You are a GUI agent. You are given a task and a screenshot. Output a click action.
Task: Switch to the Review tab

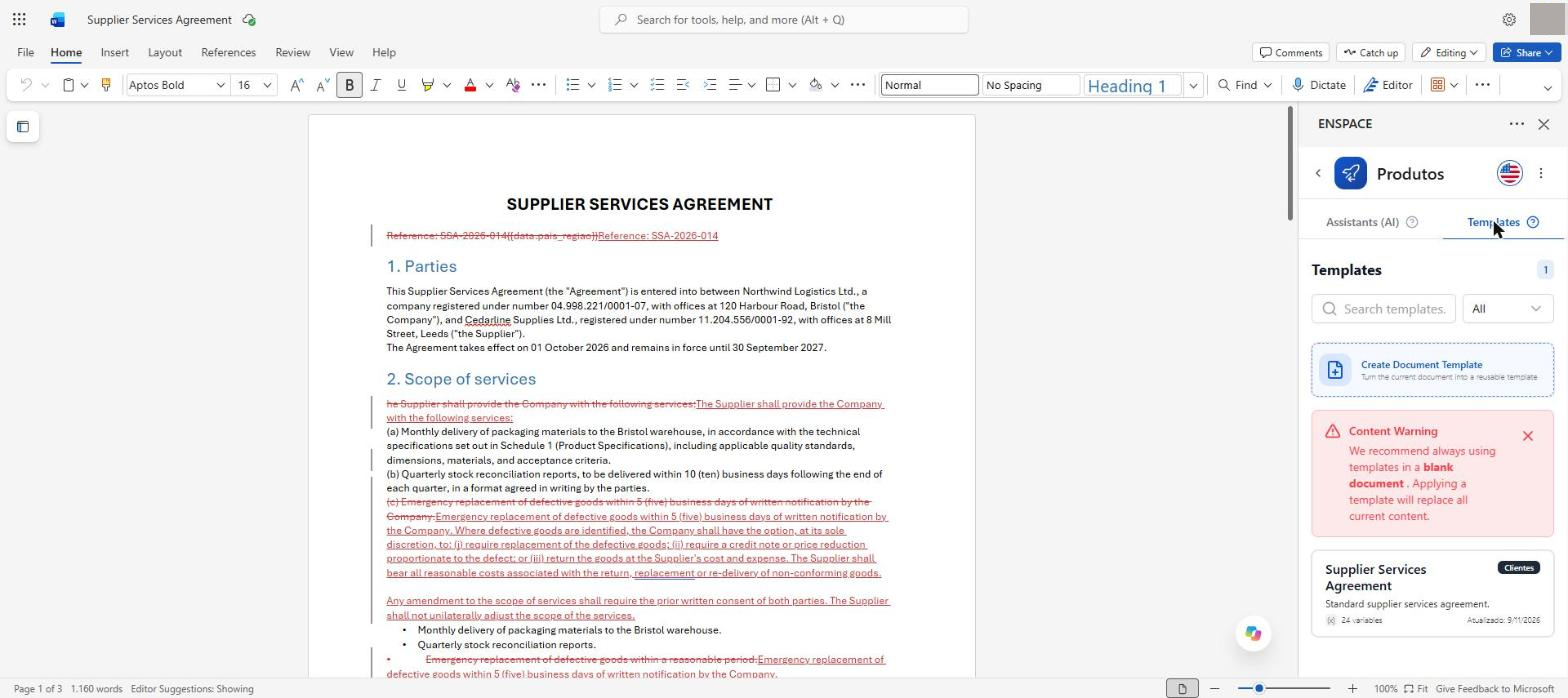coord(292,52)
